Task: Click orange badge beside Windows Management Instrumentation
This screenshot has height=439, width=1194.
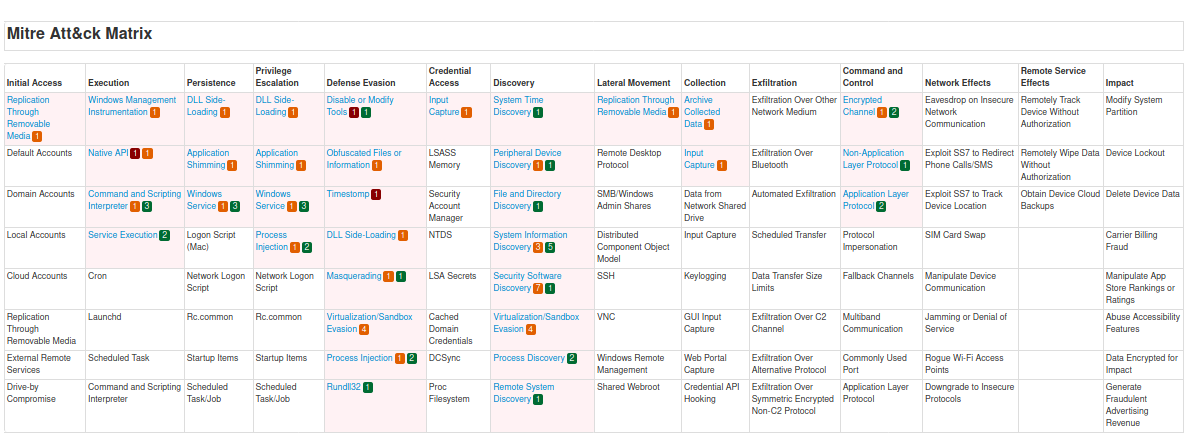Action: click(155, 112)
